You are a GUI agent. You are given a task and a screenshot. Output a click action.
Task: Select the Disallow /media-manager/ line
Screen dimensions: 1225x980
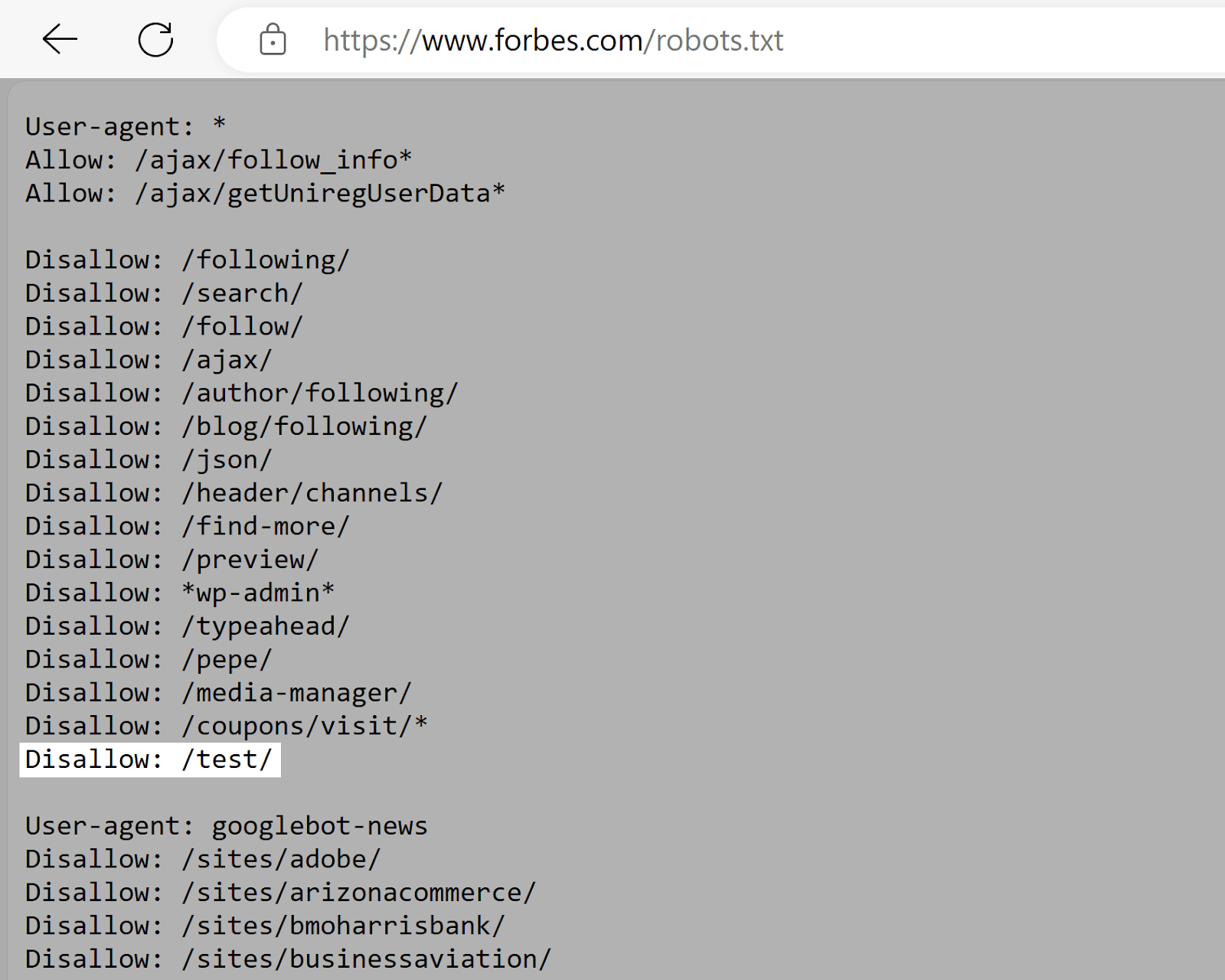(218, 691)
